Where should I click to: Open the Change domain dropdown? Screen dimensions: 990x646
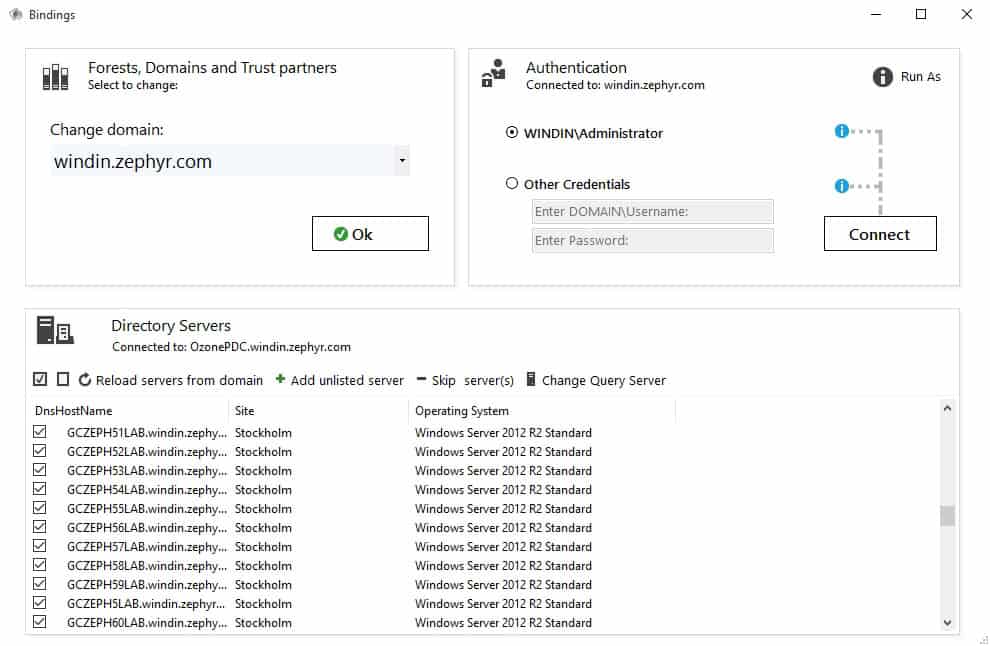(x=402, y=160)
